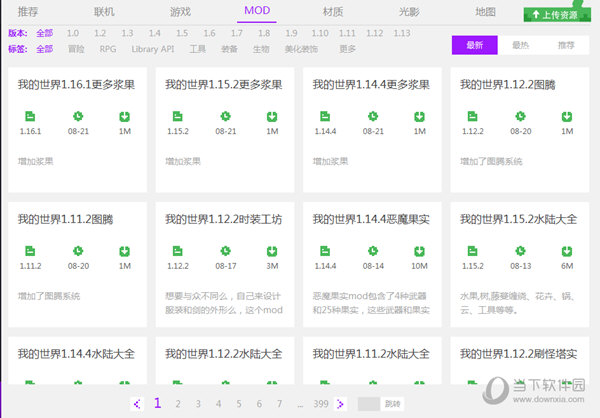Click version file icon on 1.11.2图腾 card

pos(29,251)
